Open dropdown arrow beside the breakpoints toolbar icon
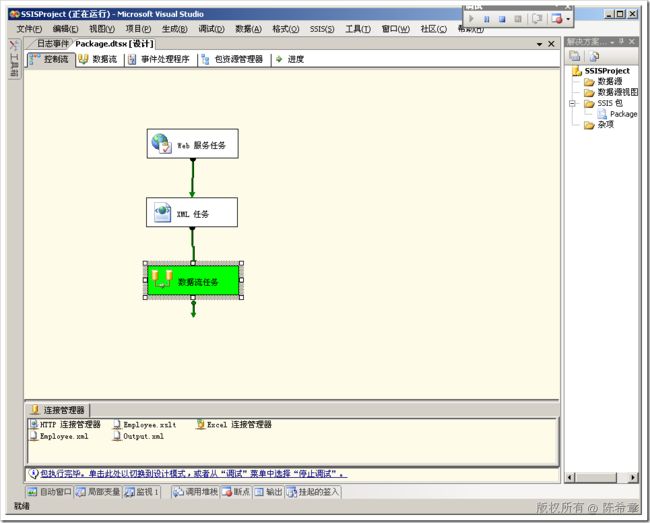This screenshot has height=523, width=650. tap(568, 19)
